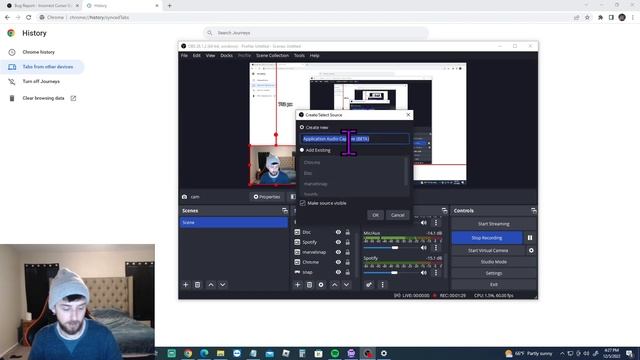Click Start Virtual Camera button
Screen dimensions: 640x360
coord(488,250)
